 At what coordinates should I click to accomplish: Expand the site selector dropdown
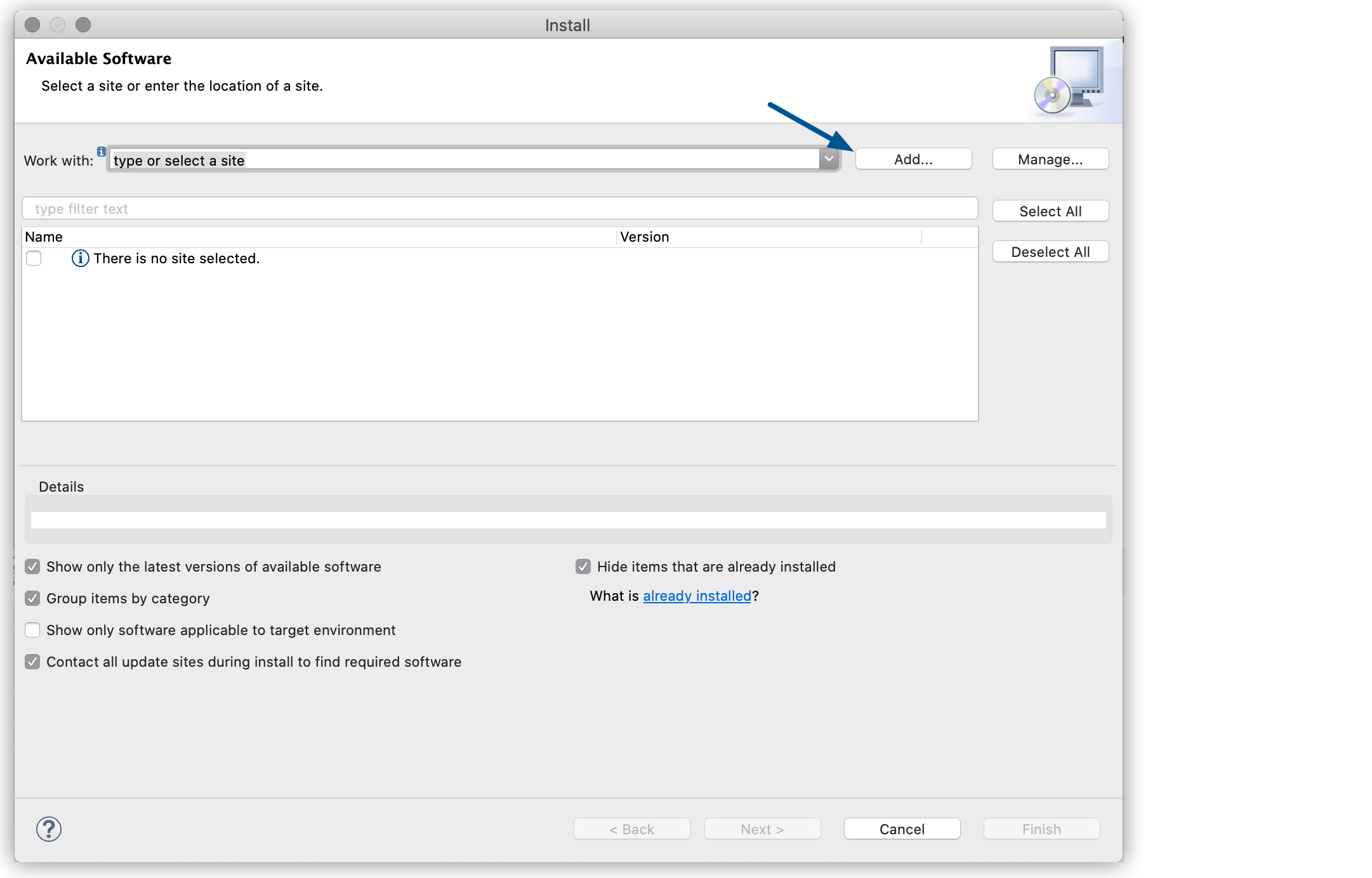click(829, 159)
